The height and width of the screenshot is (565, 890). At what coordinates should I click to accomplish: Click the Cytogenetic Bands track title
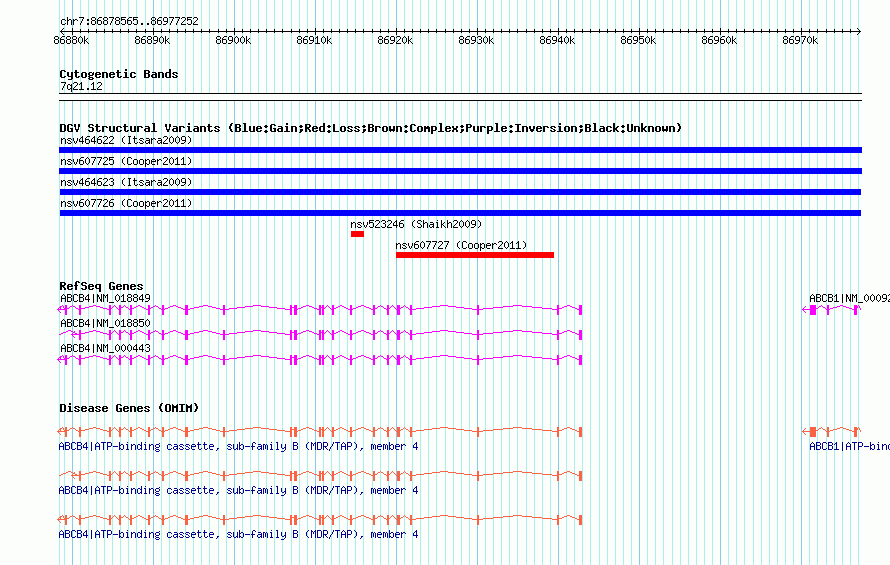[x=119, y=74]
